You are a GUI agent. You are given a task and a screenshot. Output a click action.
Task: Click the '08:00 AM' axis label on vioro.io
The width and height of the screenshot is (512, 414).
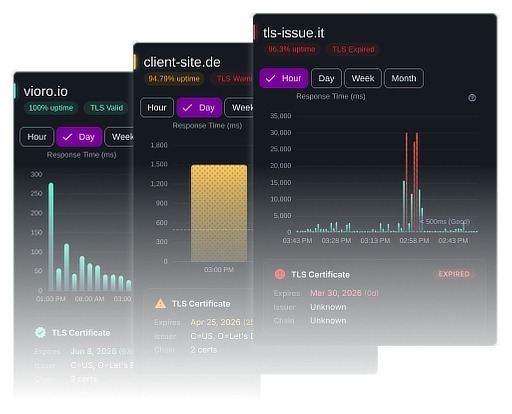[x=90, y=299]
